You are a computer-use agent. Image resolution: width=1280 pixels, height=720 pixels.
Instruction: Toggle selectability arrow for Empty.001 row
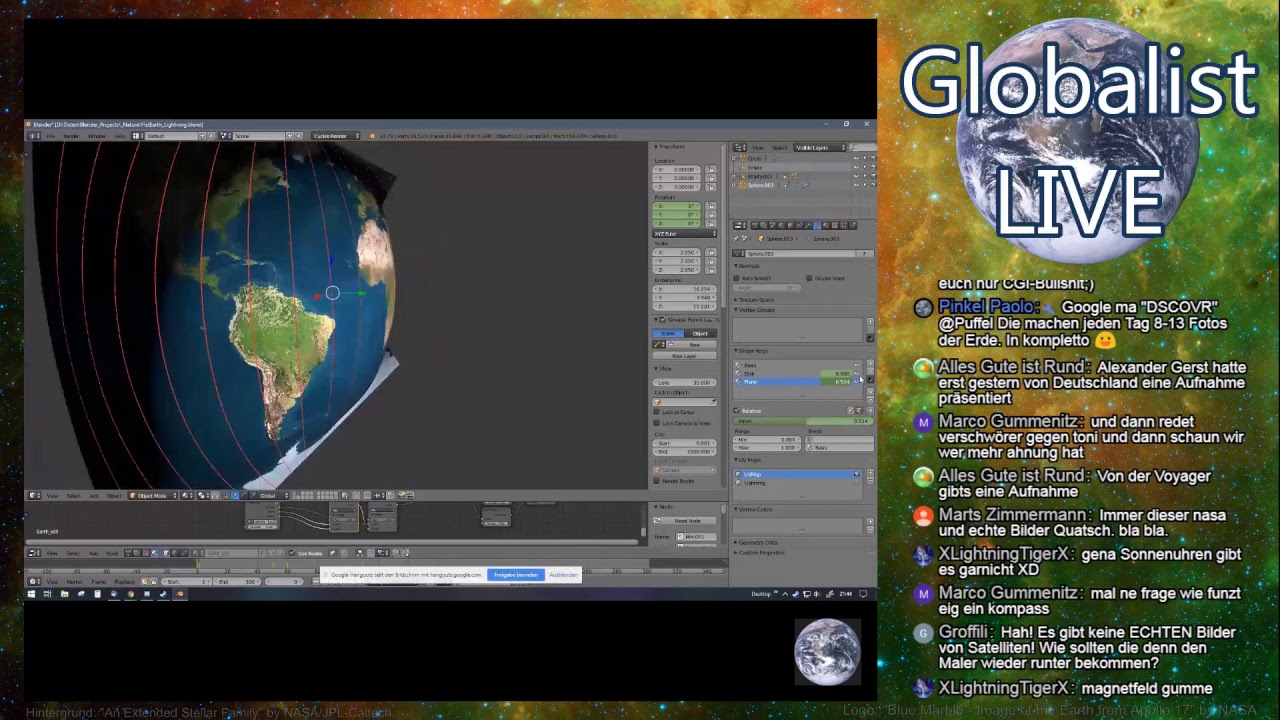(865, 176)
